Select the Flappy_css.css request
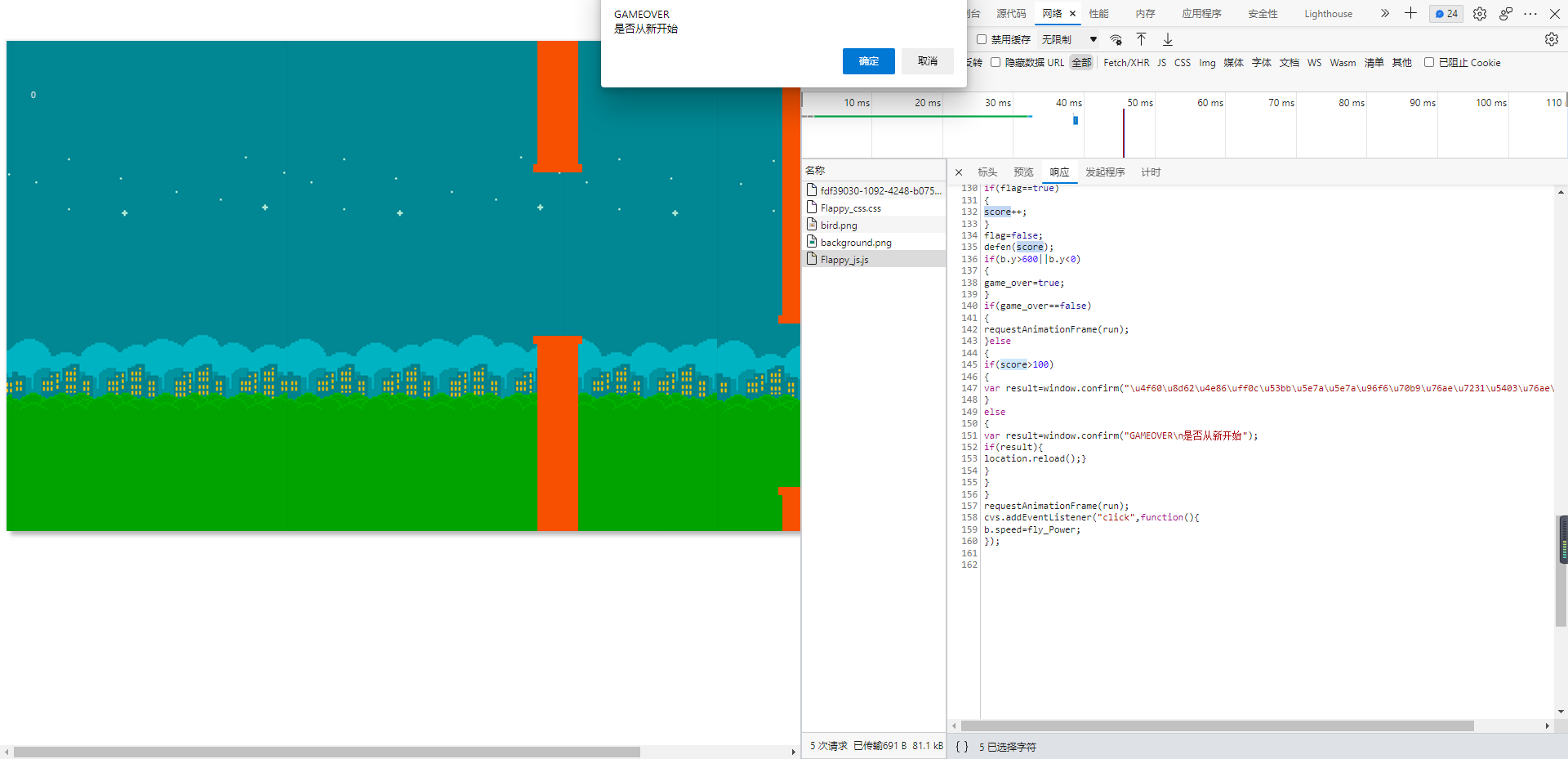The height and width of the screenshot is (759, 1568). click(x=874, y=208)
